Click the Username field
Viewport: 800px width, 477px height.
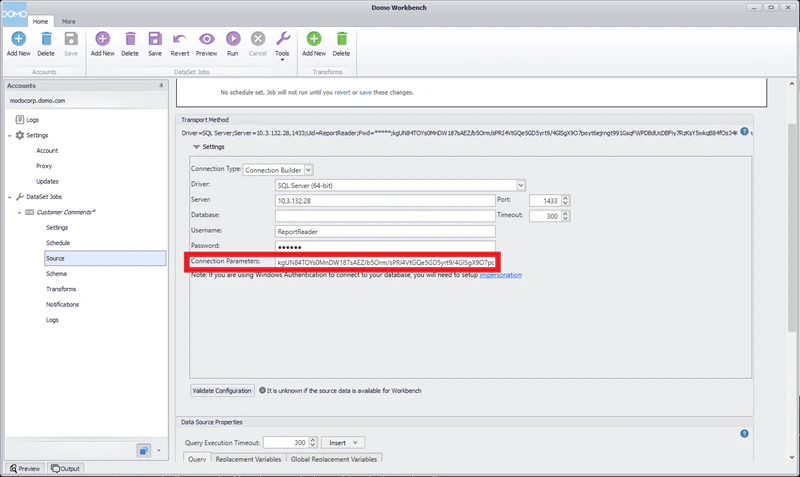(x=385, y=232)
